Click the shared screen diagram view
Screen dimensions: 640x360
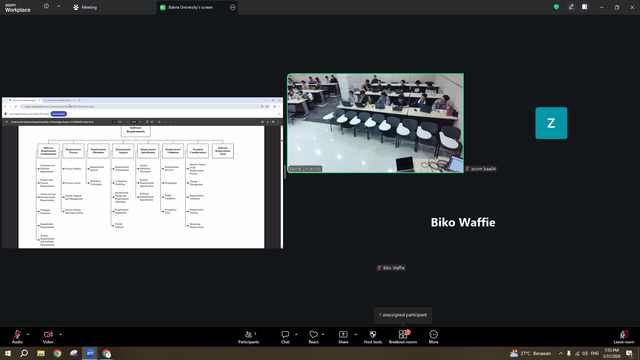pos(142,173)
